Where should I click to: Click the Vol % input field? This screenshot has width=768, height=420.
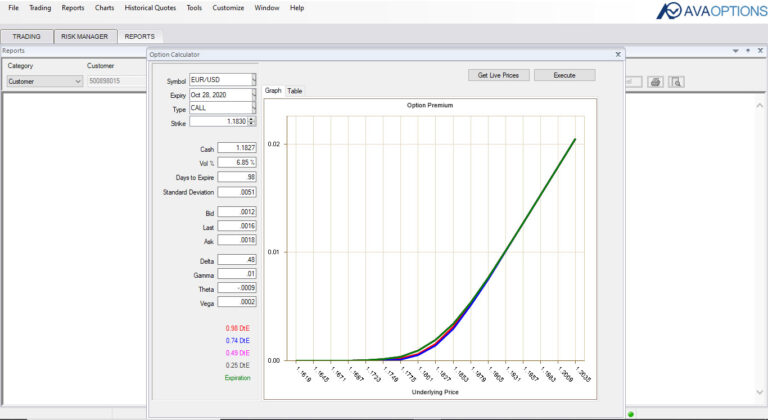point(237,162)
